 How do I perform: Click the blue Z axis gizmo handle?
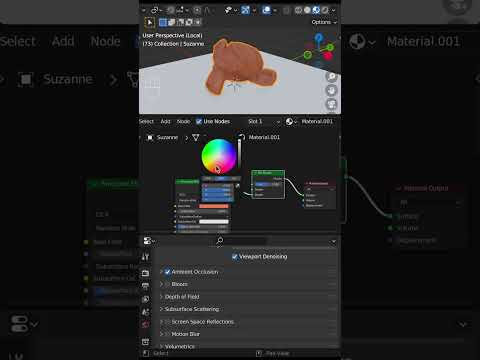pos(319,37)
